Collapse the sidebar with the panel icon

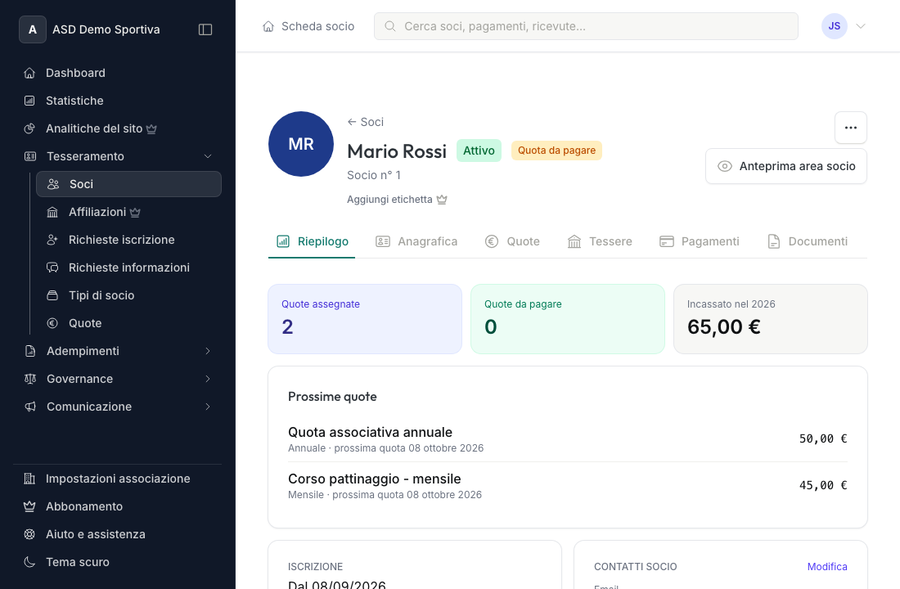click(x=205, y=29)
